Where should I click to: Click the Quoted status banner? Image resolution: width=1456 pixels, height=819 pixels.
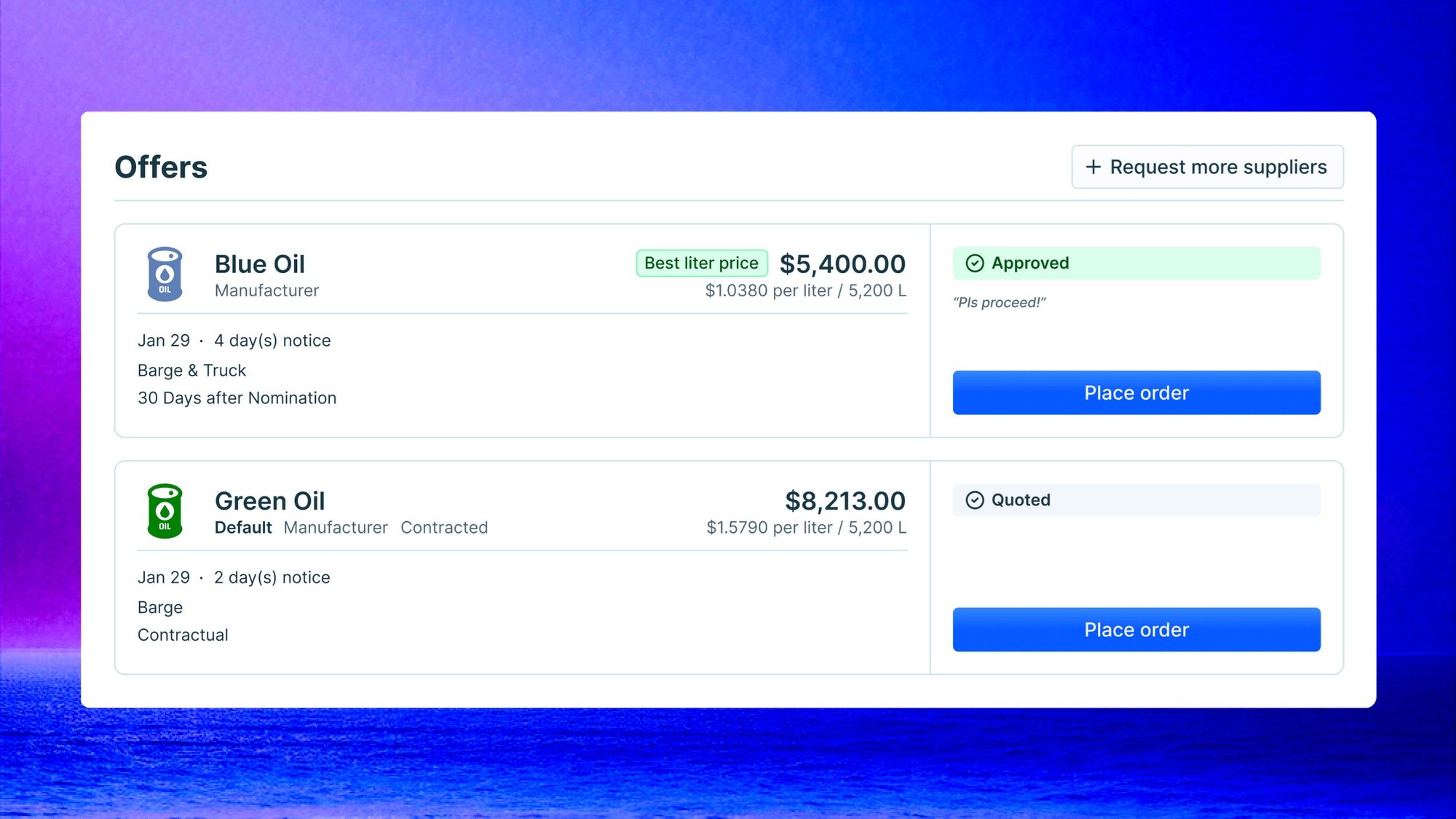1136,500
